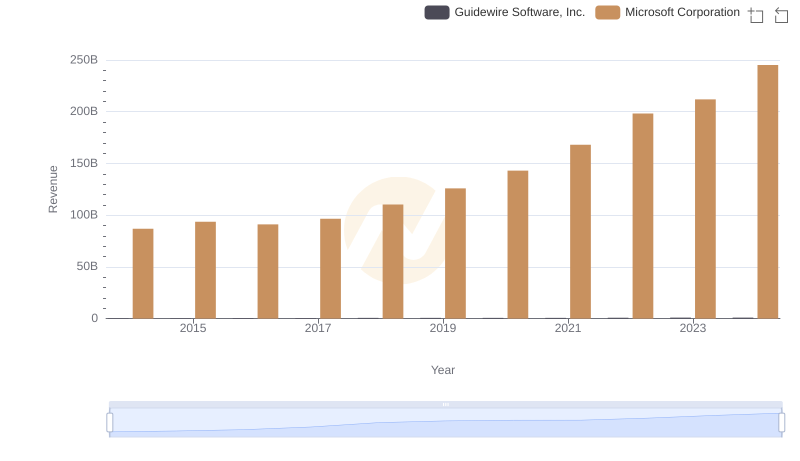Click the Year axis title
This screenshot has width=800, height=461.
(x=443, y=370)
